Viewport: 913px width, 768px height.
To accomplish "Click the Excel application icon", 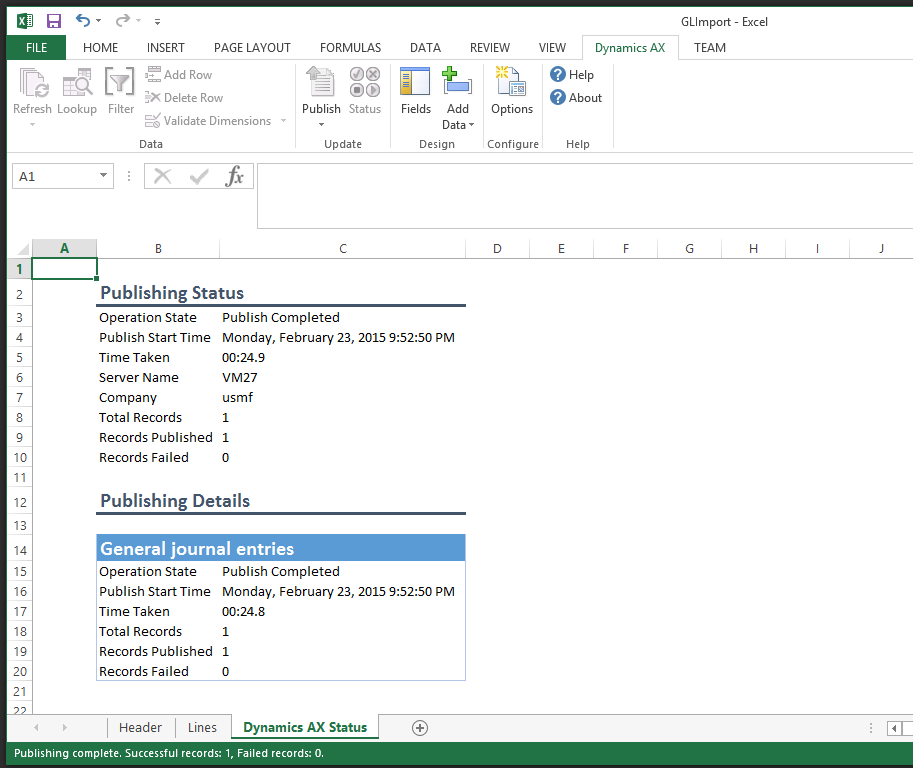I will 24,22.
